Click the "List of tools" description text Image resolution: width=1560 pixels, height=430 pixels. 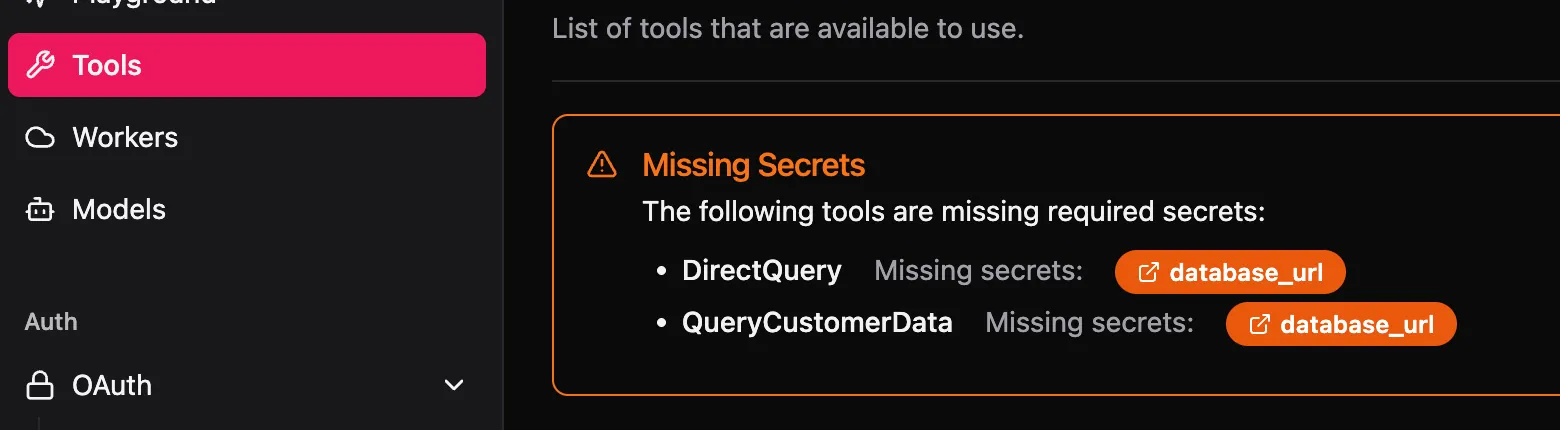click(x=788, y=28)
